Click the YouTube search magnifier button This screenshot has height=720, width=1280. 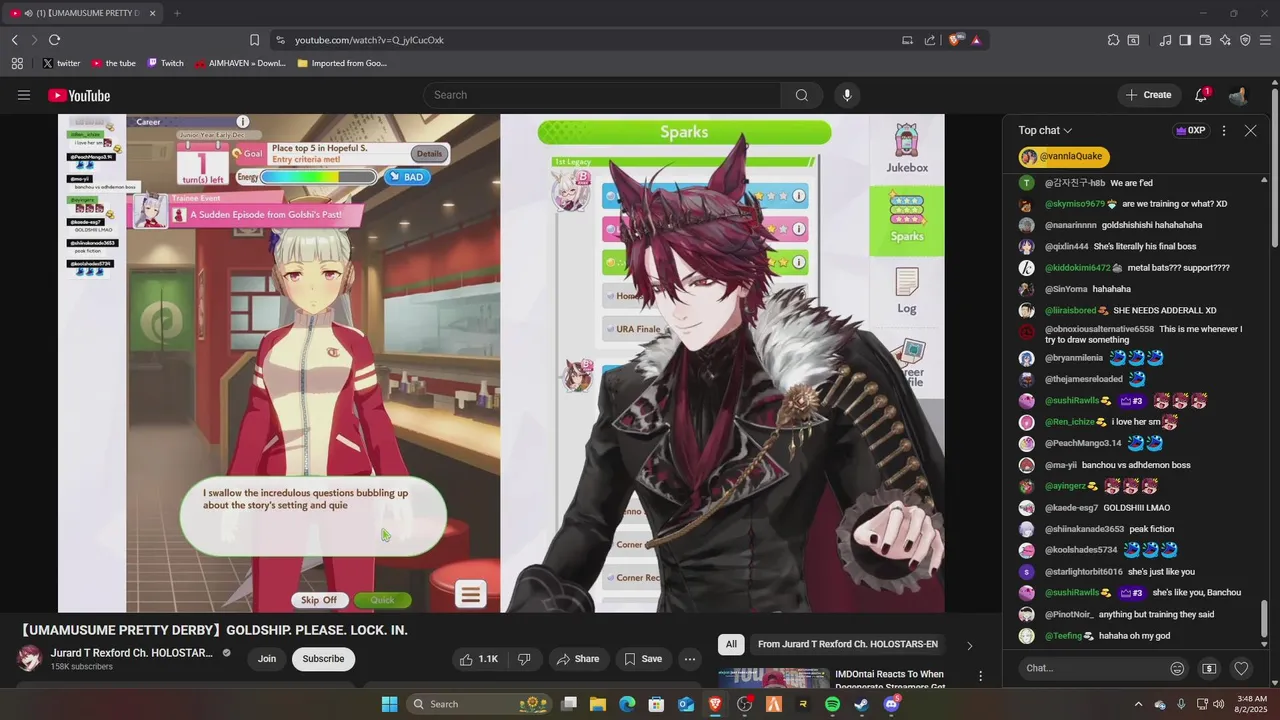(802, 95)
